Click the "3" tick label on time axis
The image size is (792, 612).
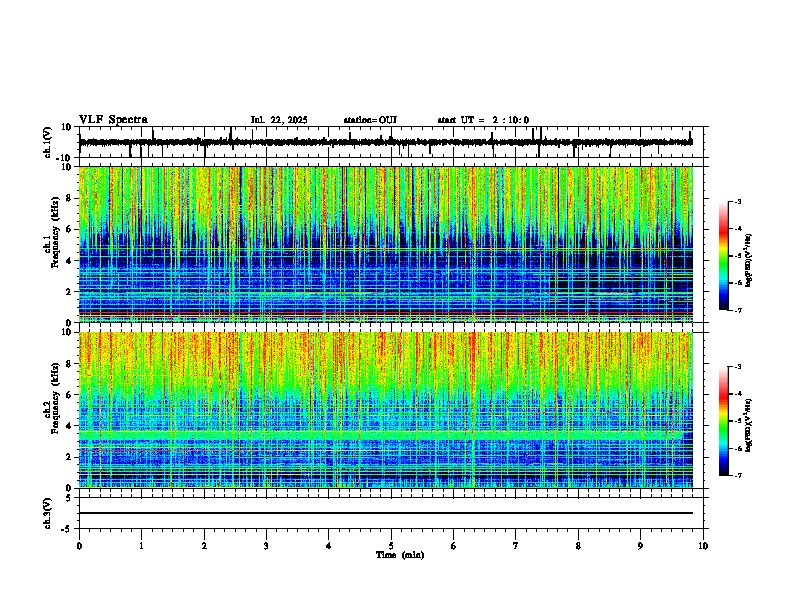pos(266,546)
